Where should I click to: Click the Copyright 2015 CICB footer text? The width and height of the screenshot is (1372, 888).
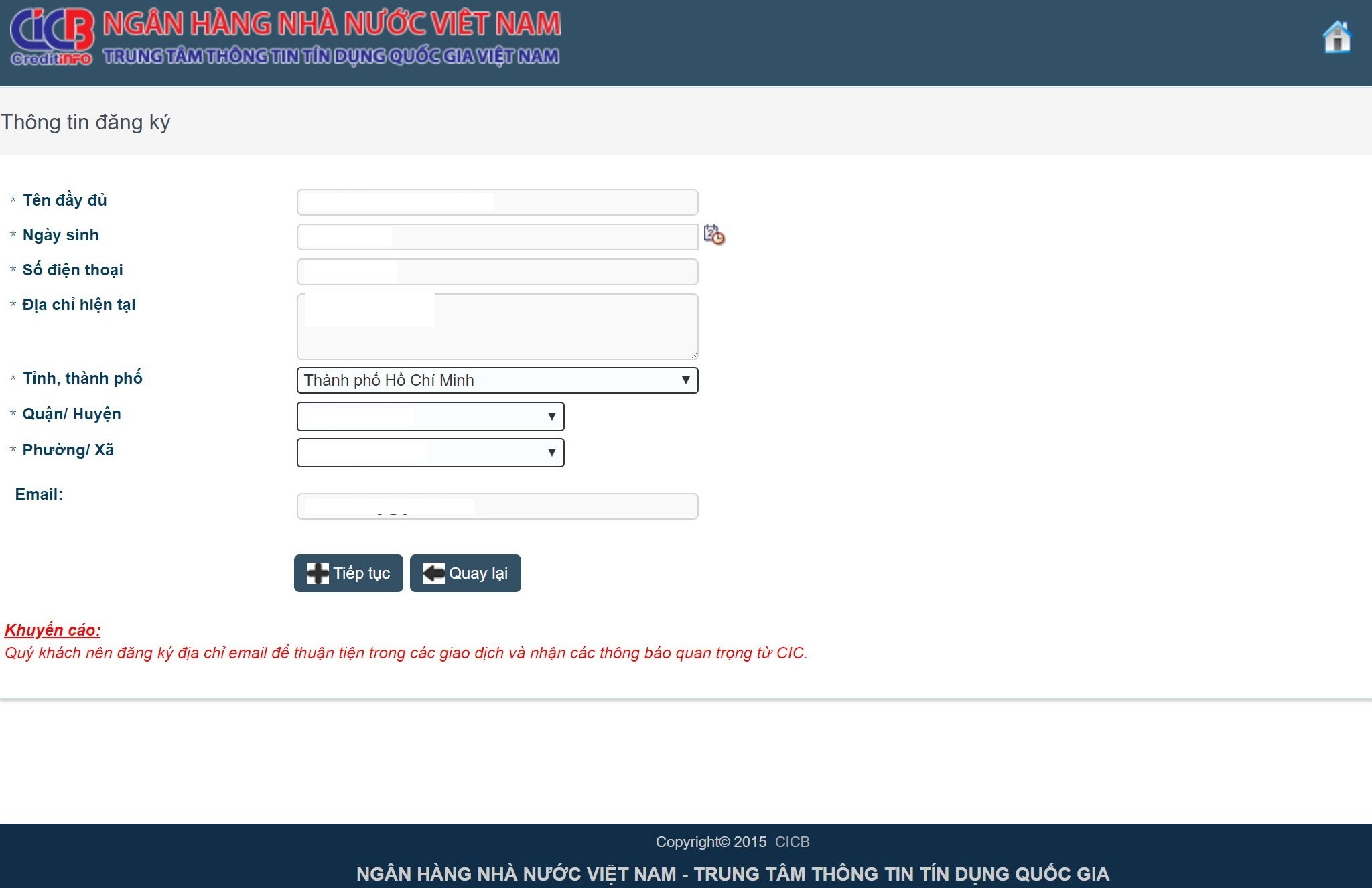click(x=732, y=842)
